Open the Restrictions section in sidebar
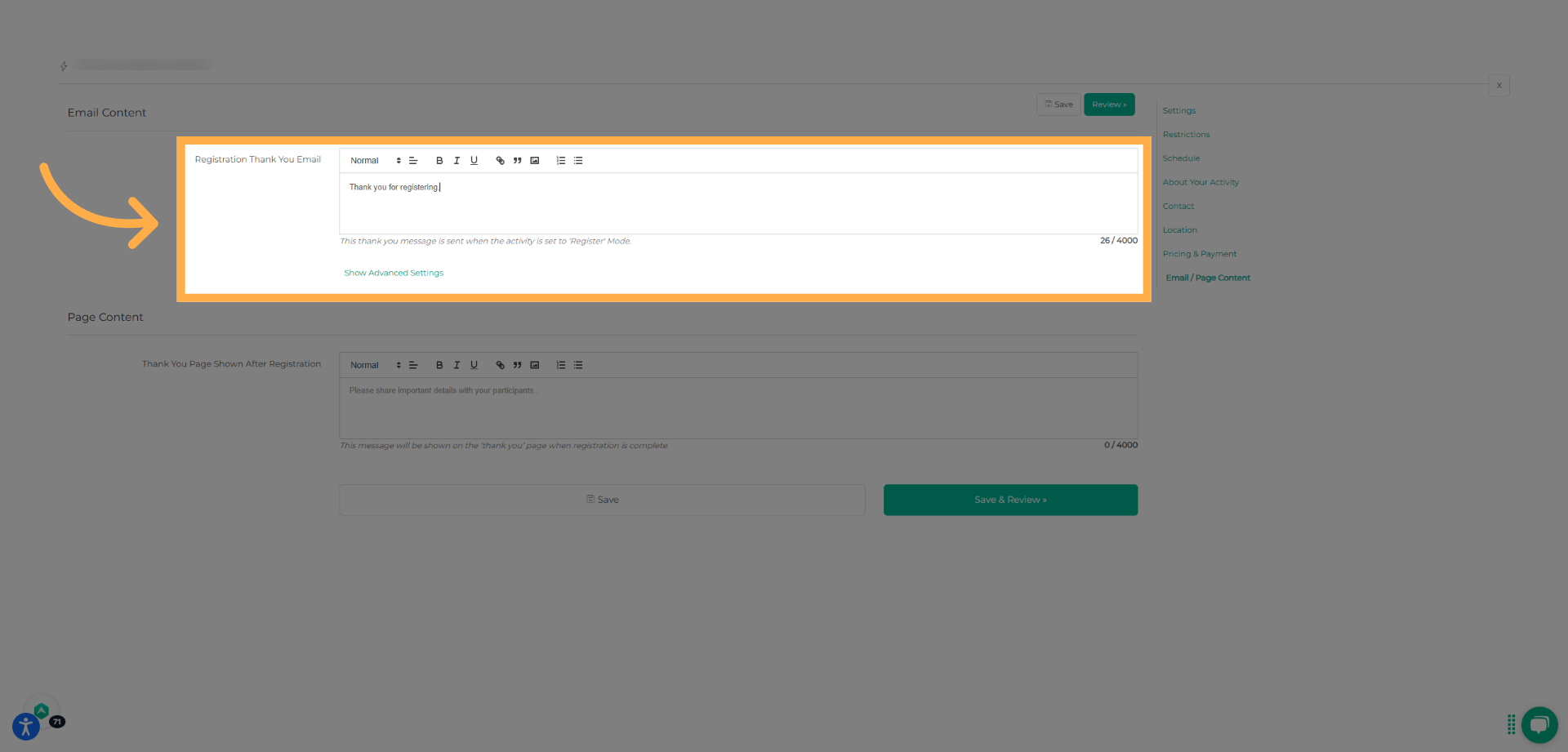The height and width of the screenshot is (752, 1568). pos(1186,135)
